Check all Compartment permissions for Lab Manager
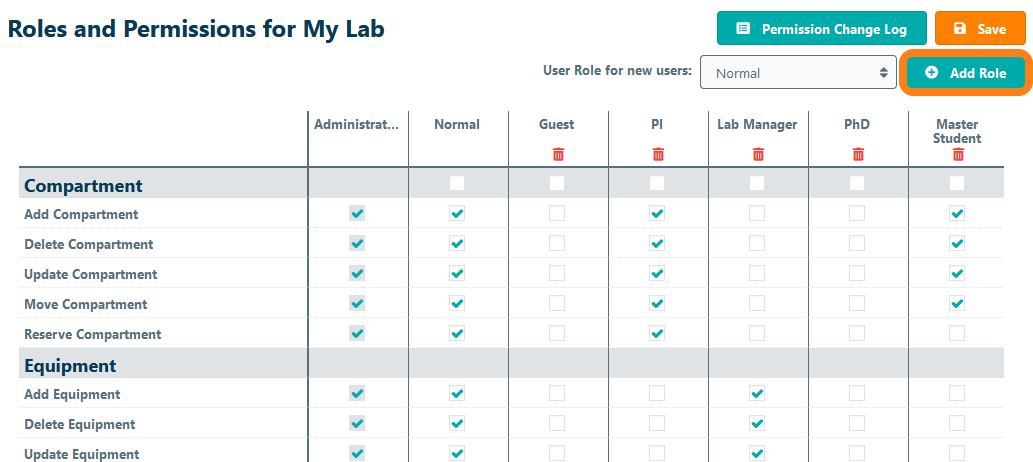1033x462 pixels. point(757,183)
